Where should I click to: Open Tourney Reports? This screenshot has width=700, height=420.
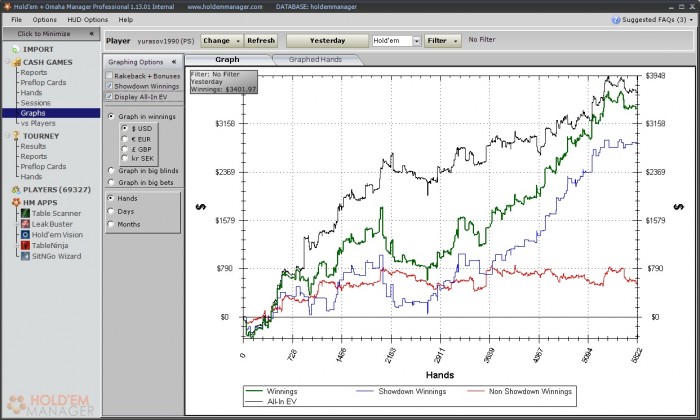[33, 156]
